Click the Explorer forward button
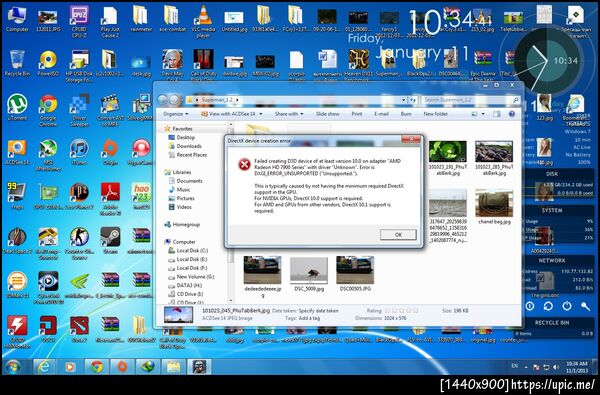Viewport: 600px width, 395px height. coord(174,100)
